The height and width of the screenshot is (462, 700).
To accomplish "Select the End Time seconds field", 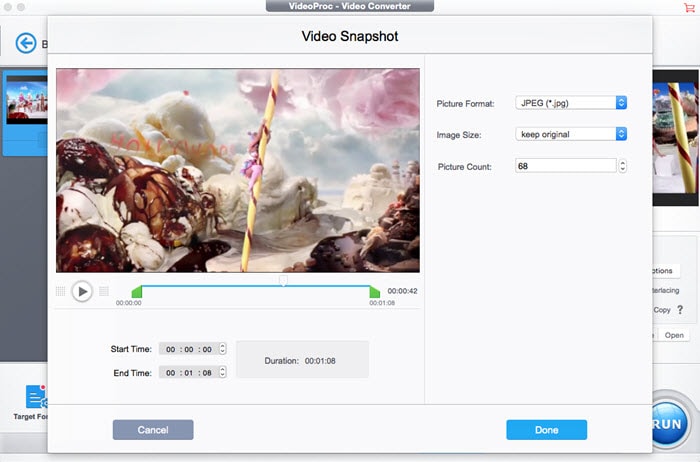I will (x=207, y=373).
